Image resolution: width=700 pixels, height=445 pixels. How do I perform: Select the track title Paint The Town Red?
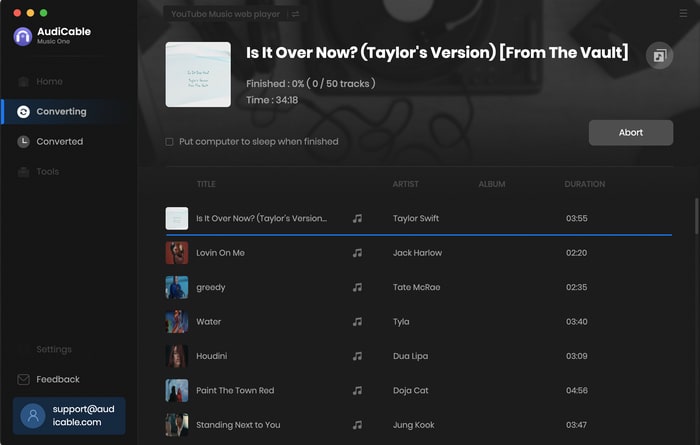pyautogui.click(x=235, y=390)
